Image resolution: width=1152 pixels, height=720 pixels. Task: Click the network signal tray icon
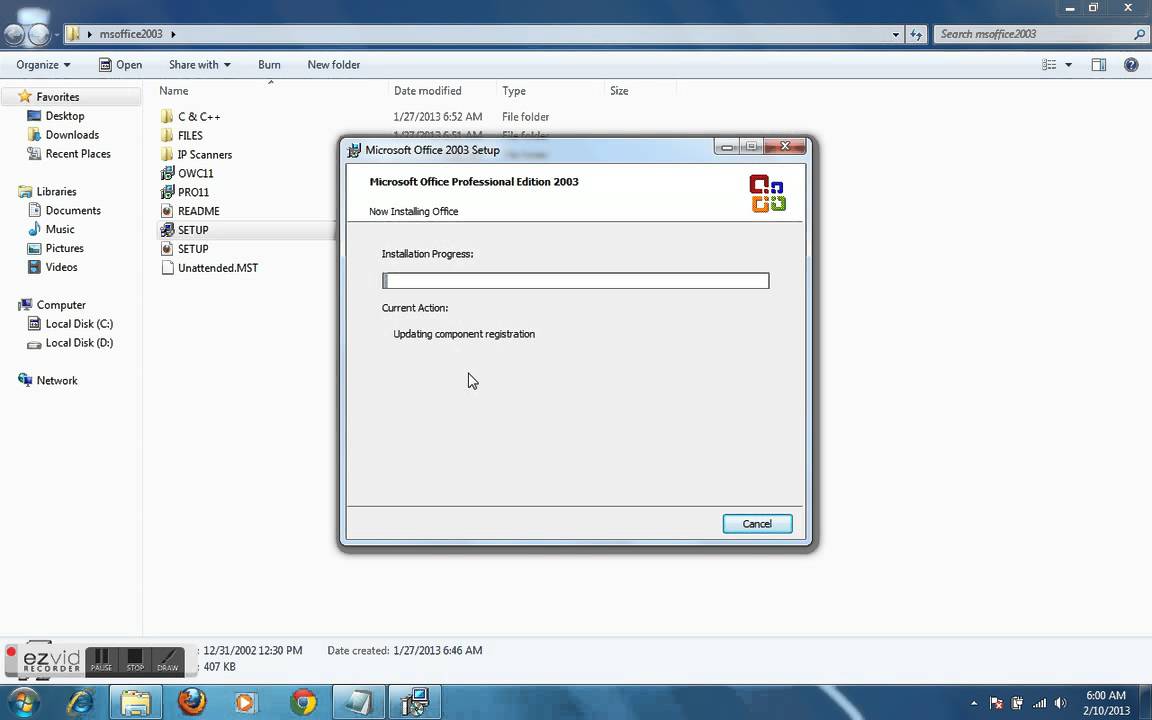click(x=1039, y=703)
